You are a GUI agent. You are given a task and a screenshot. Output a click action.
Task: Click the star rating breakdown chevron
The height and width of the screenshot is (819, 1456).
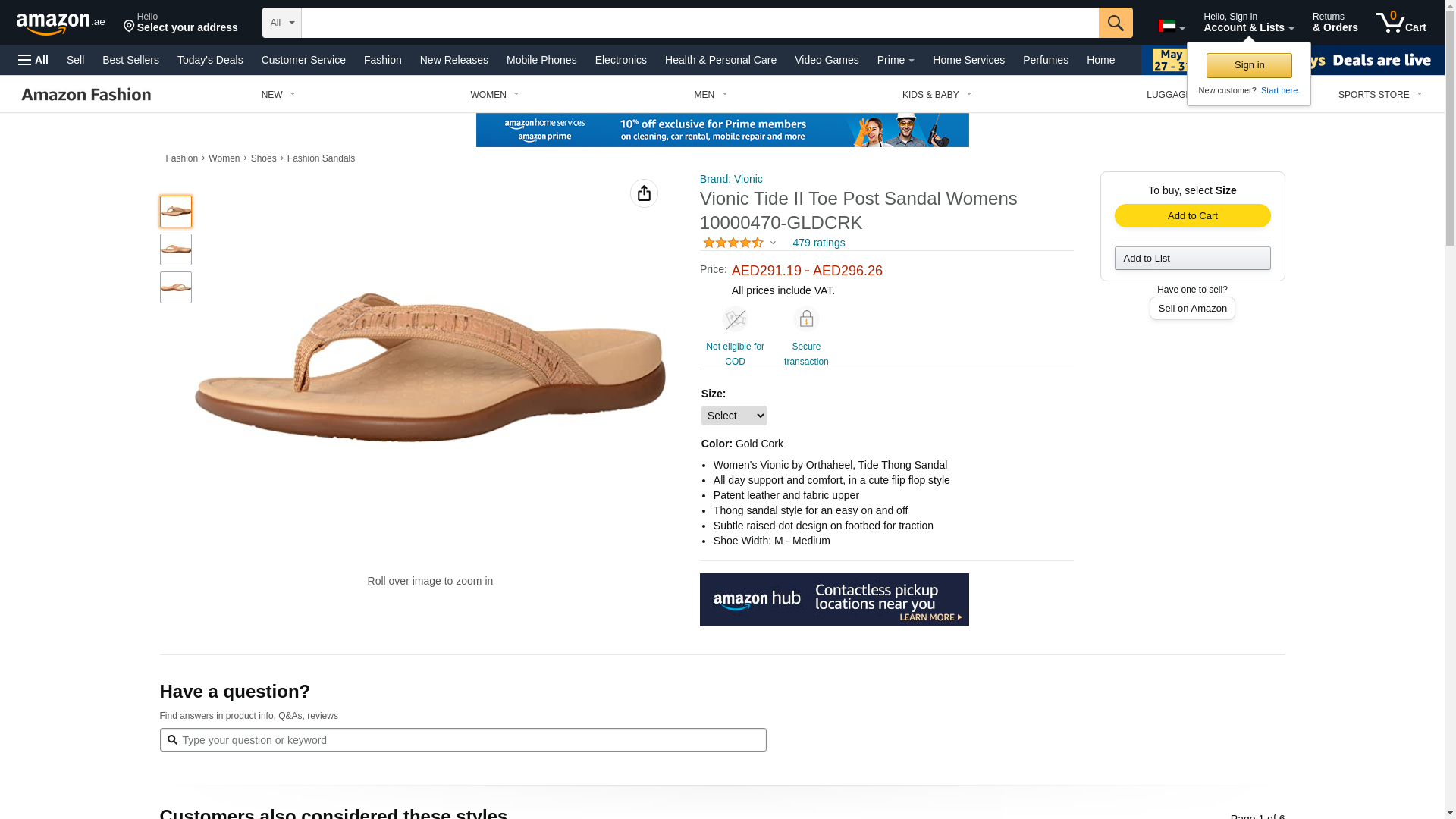(x=773, y=243)
